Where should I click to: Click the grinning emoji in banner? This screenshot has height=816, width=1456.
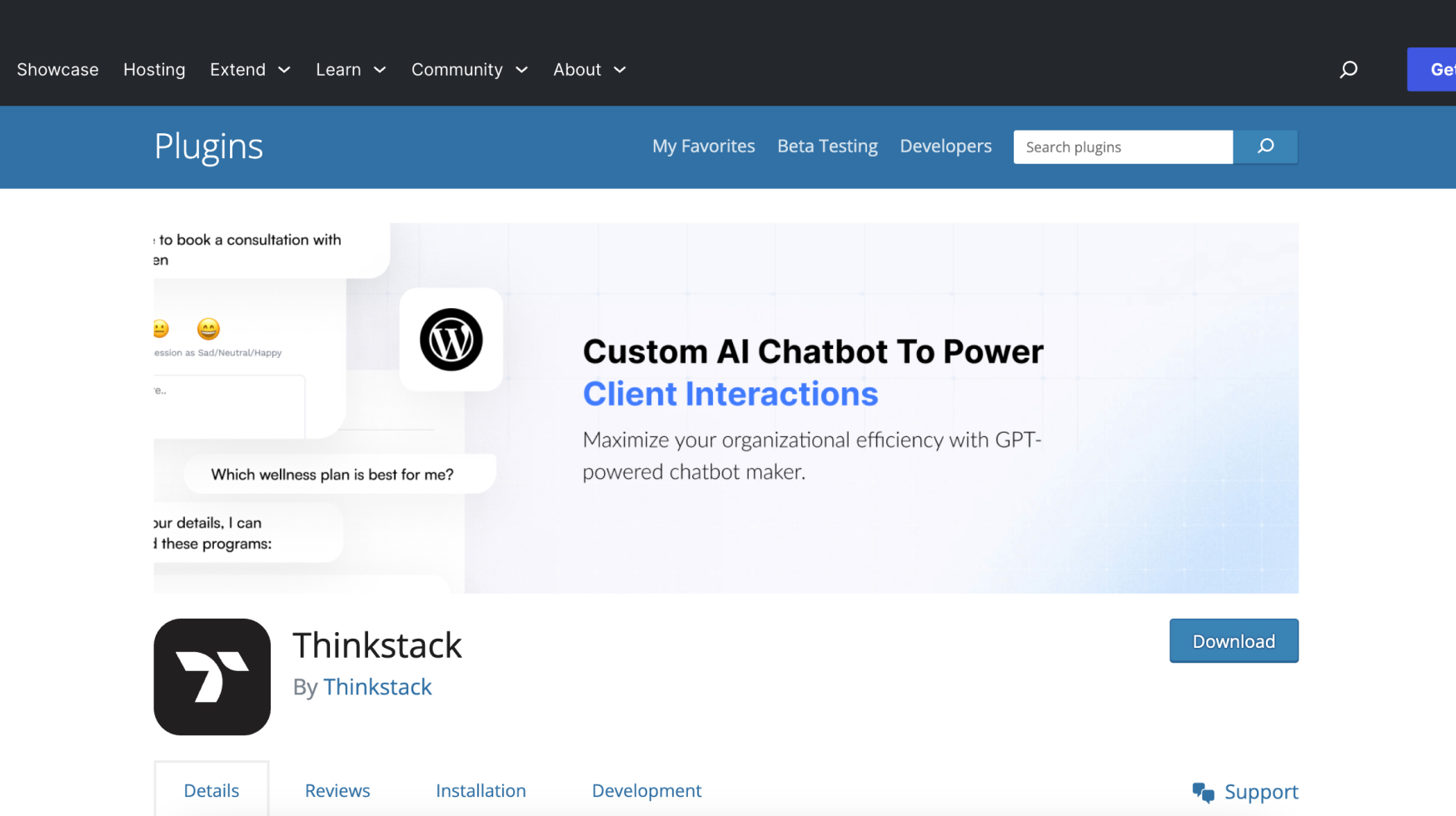click(208, 329)
